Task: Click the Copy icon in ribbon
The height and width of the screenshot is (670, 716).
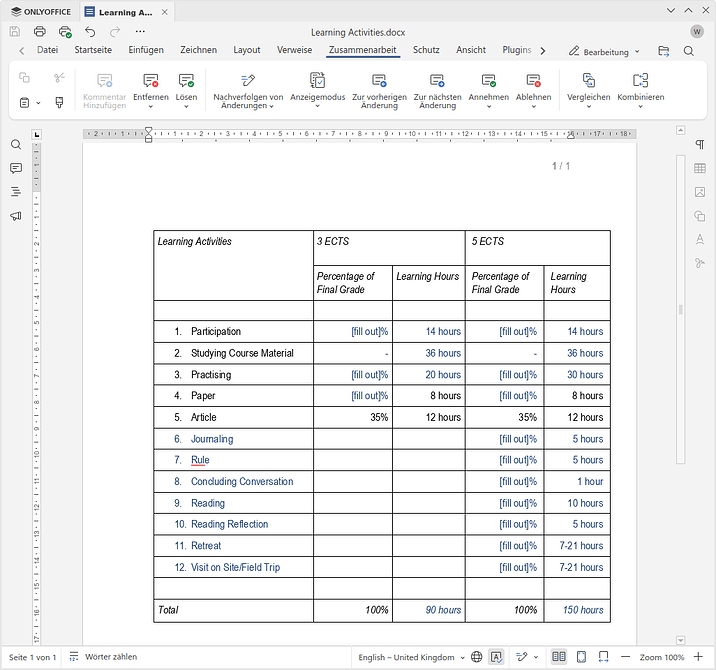Action: 24,78
